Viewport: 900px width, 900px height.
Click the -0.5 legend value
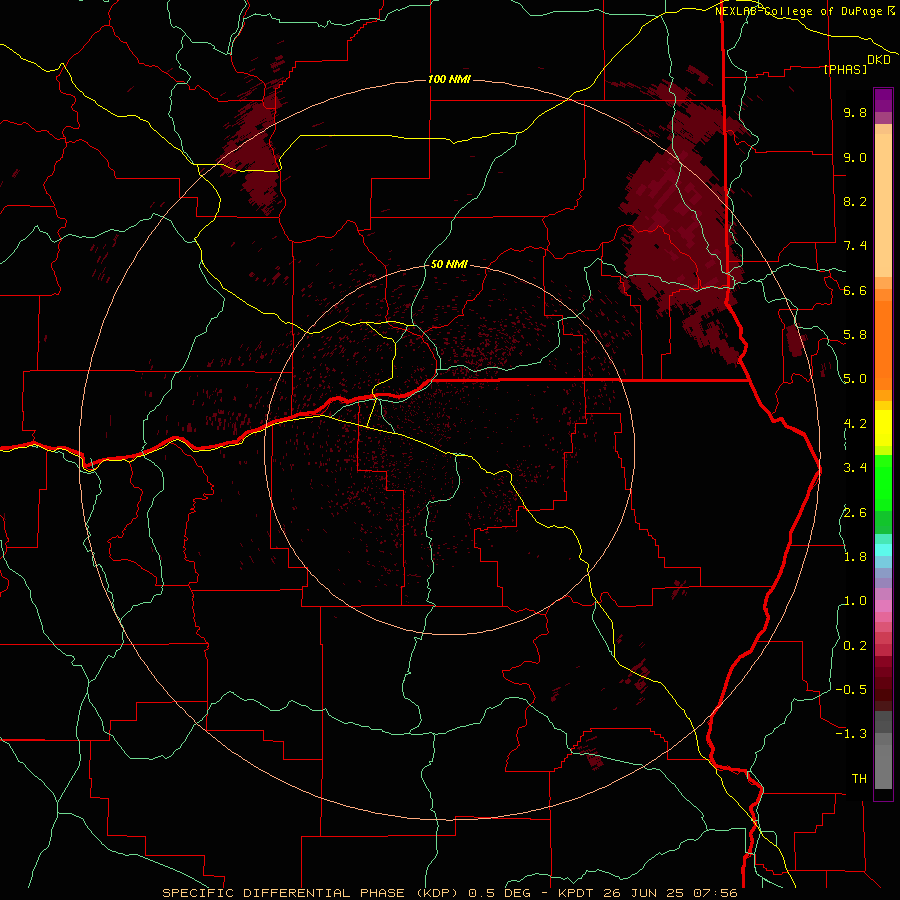[851, 690]
